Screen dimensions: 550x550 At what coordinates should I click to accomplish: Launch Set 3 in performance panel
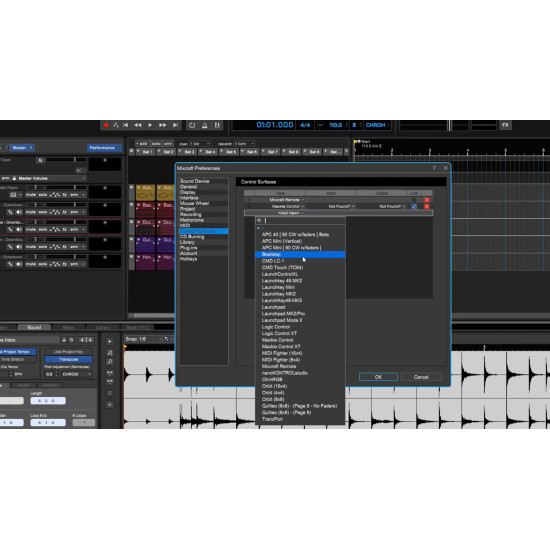click(x=187, y=152)
